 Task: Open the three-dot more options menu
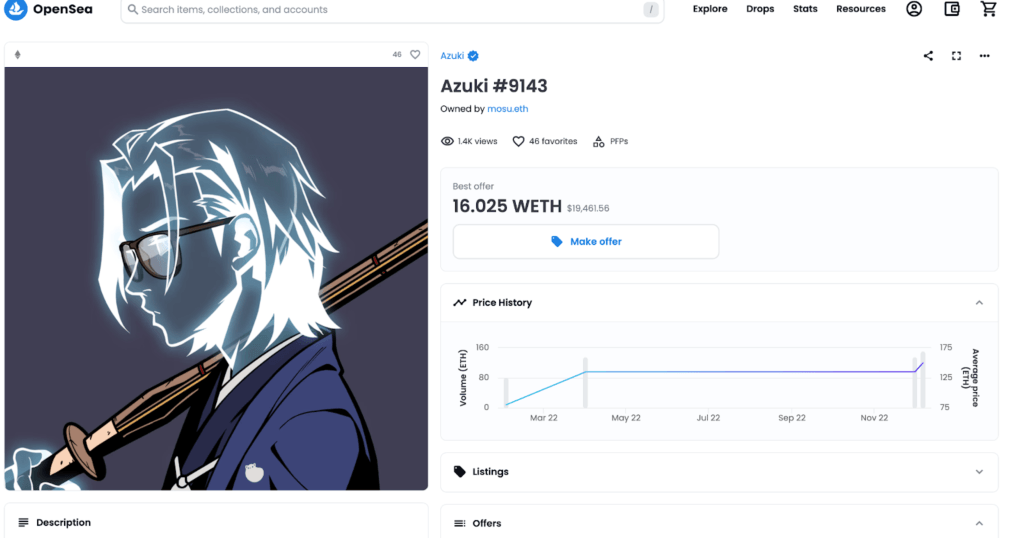984,55
